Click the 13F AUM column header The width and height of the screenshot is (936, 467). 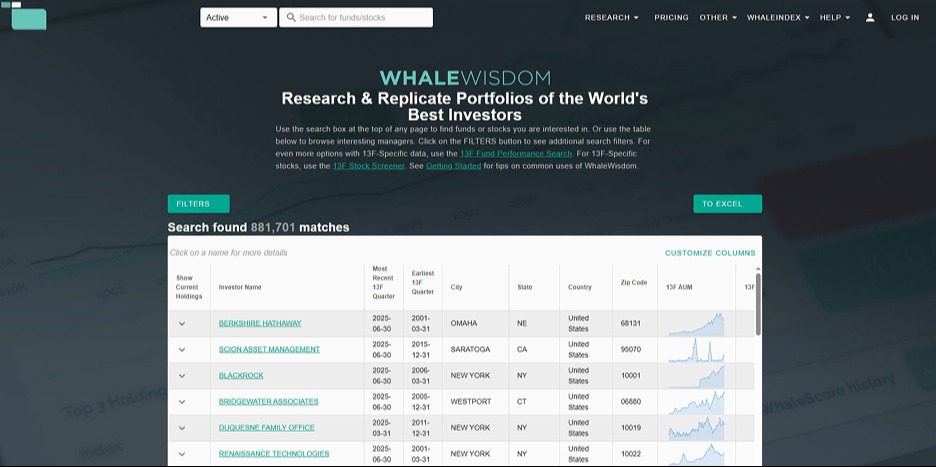[679, 287]
